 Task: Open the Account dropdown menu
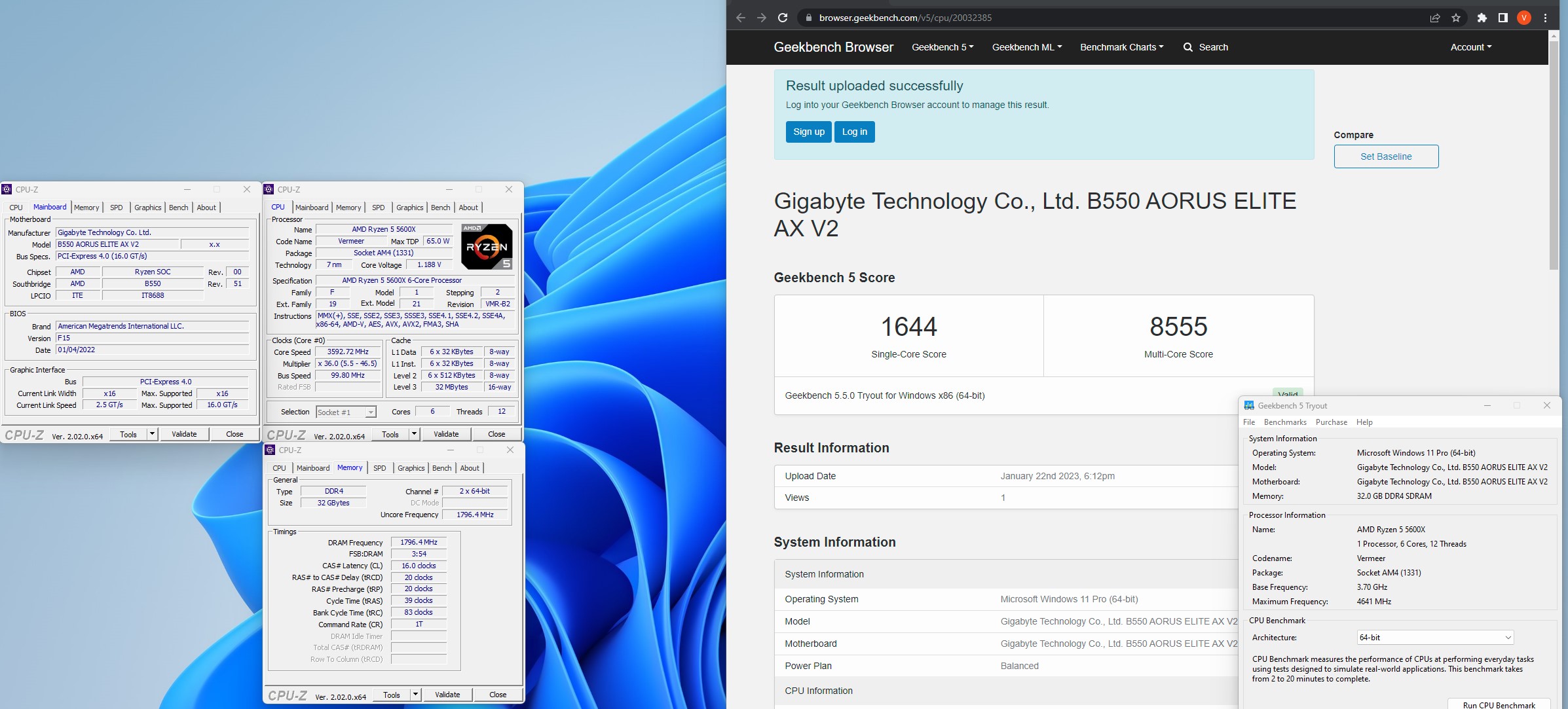tap(1470, 47)
